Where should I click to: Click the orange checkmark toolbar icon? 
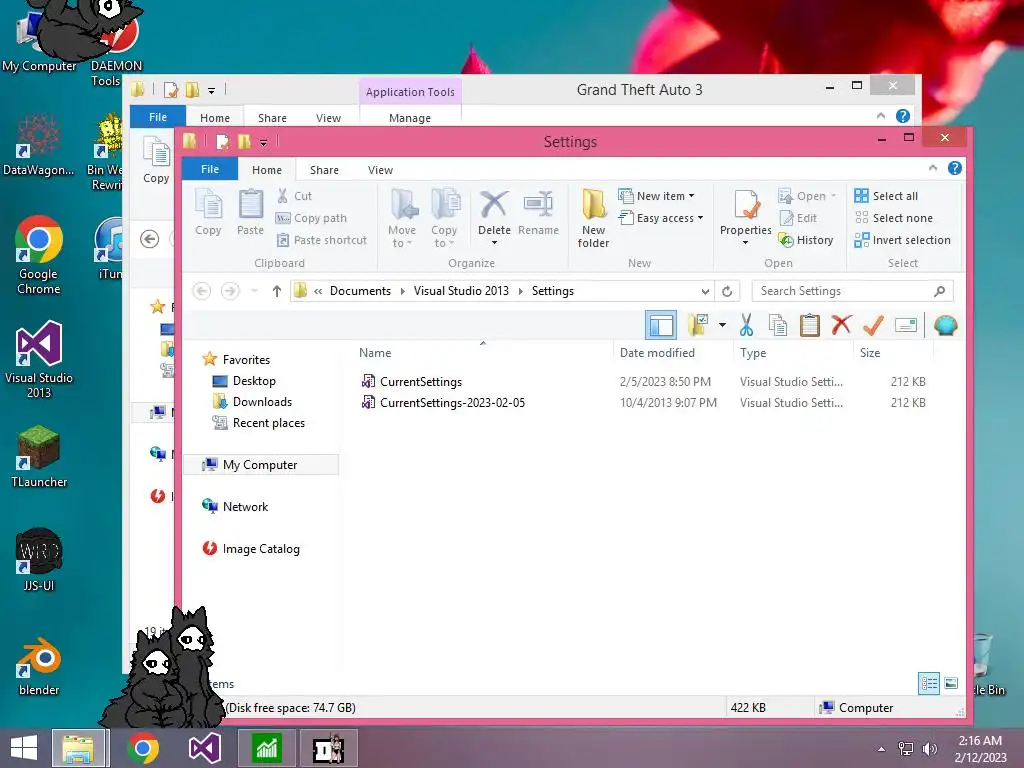[873, 325]
